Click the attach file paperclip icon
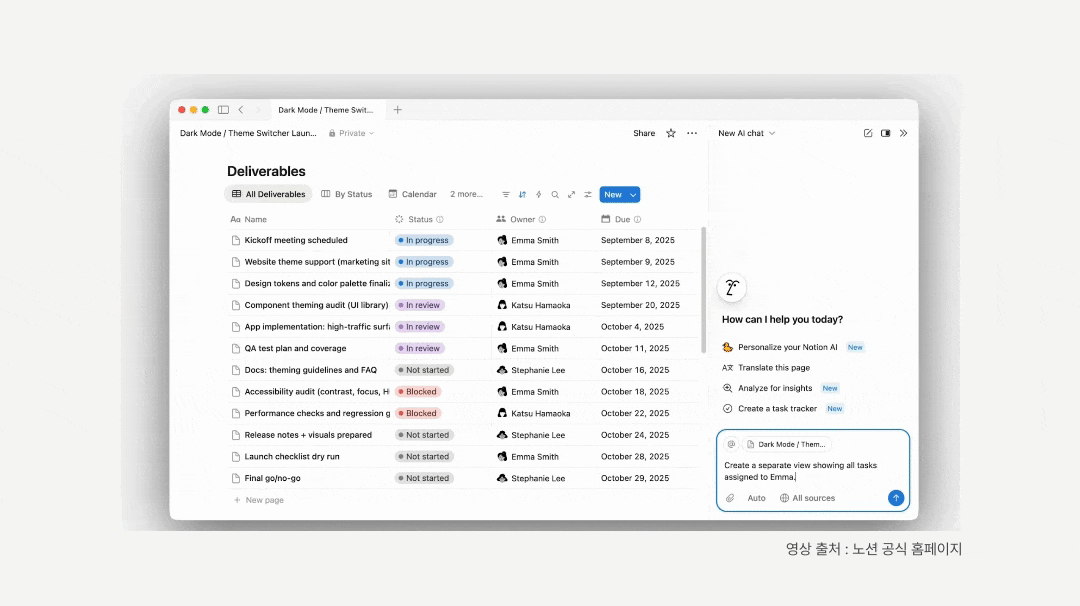 point(730,498)
